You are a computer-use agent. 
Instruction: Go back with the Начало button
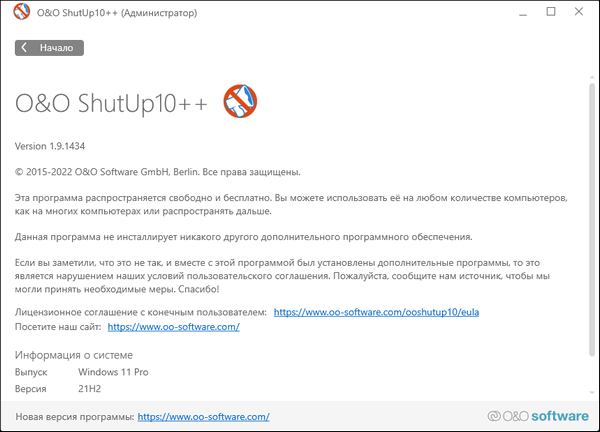(50, 48)
